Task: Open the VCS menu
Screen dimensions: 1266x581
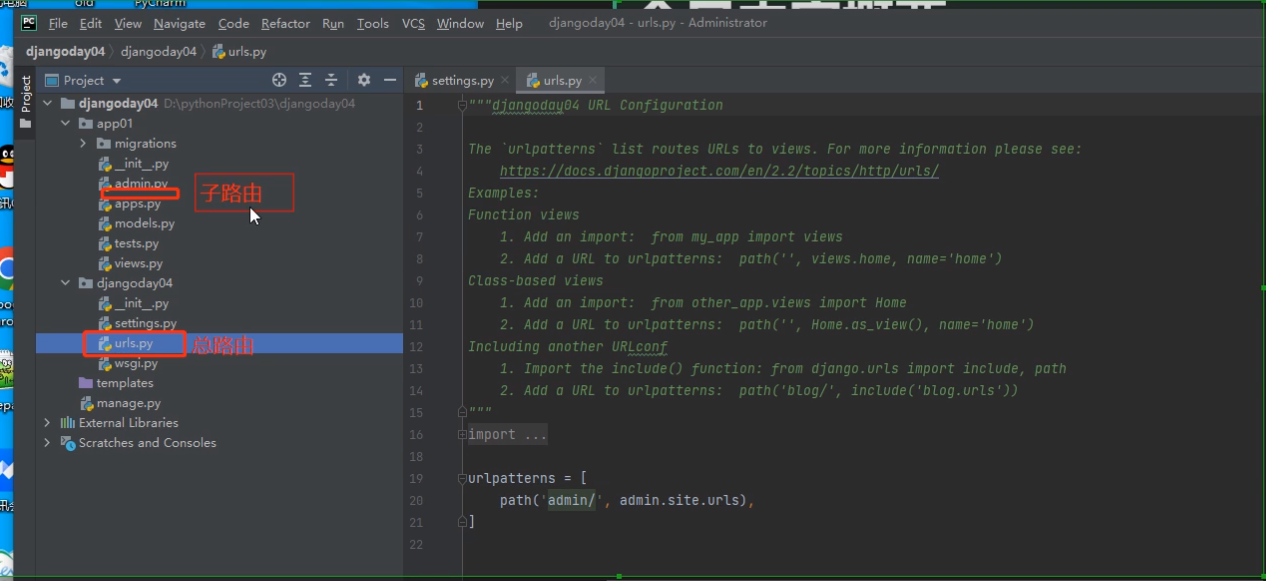Action: point(413,23)
